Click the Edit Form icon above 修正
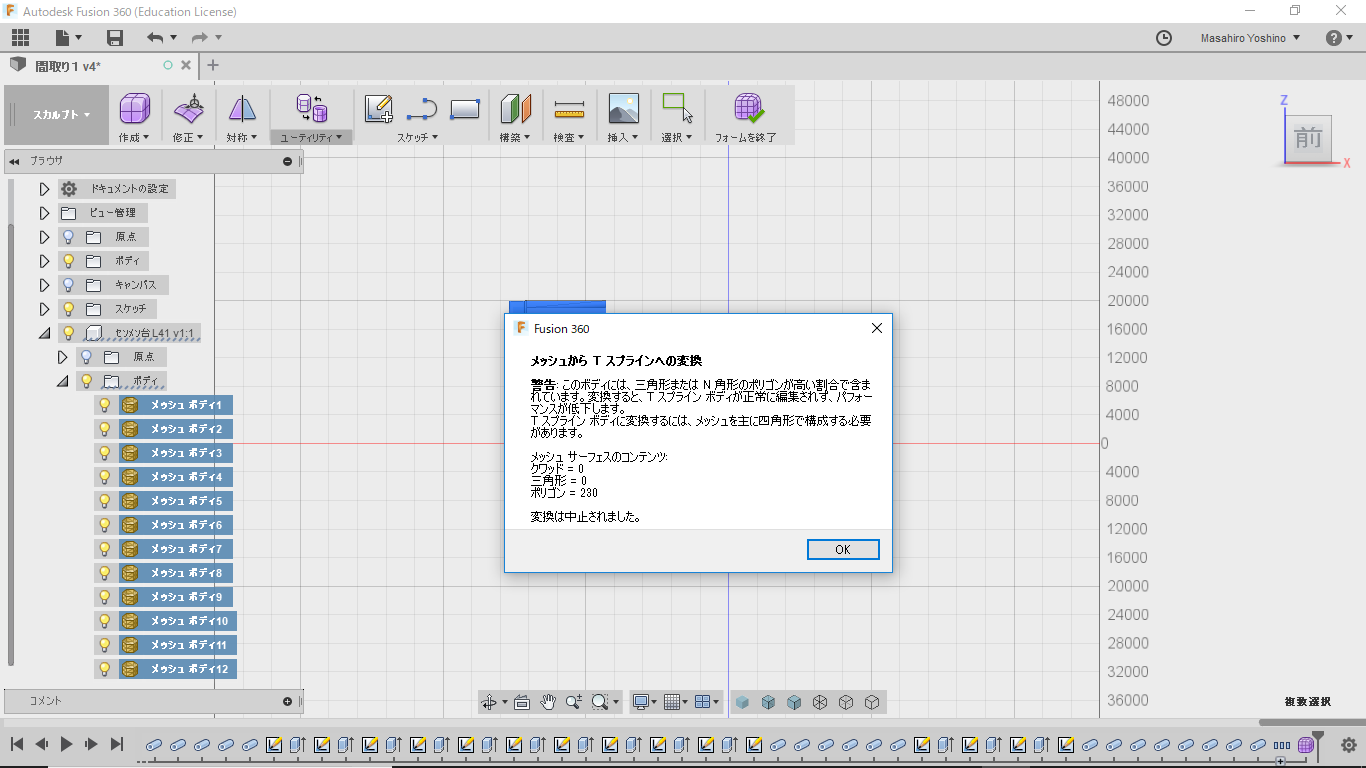The width and height of the screenshot is (1366, 768). 188,108
